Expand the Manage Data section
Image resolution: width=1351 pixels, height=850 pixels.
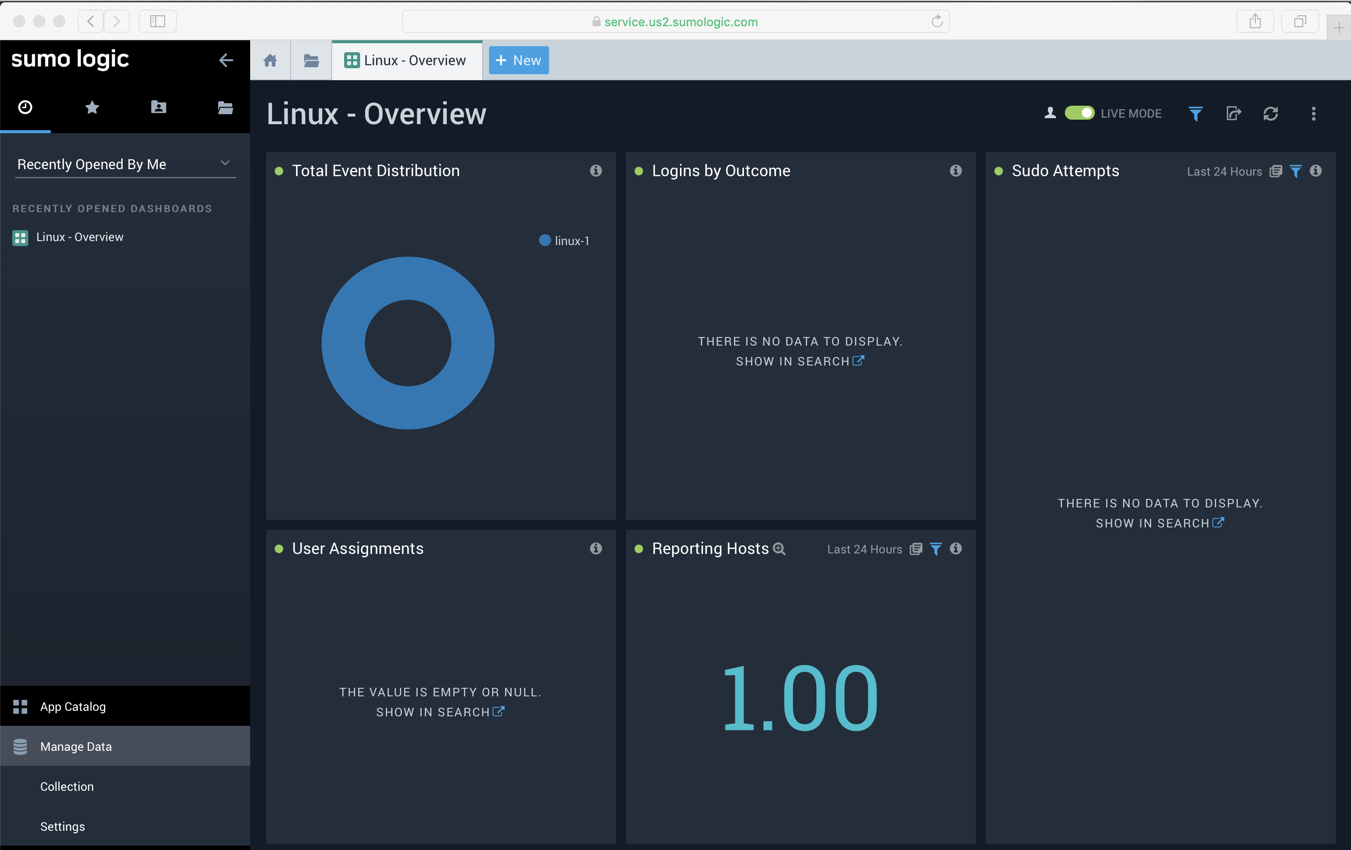tap(125, 746)
